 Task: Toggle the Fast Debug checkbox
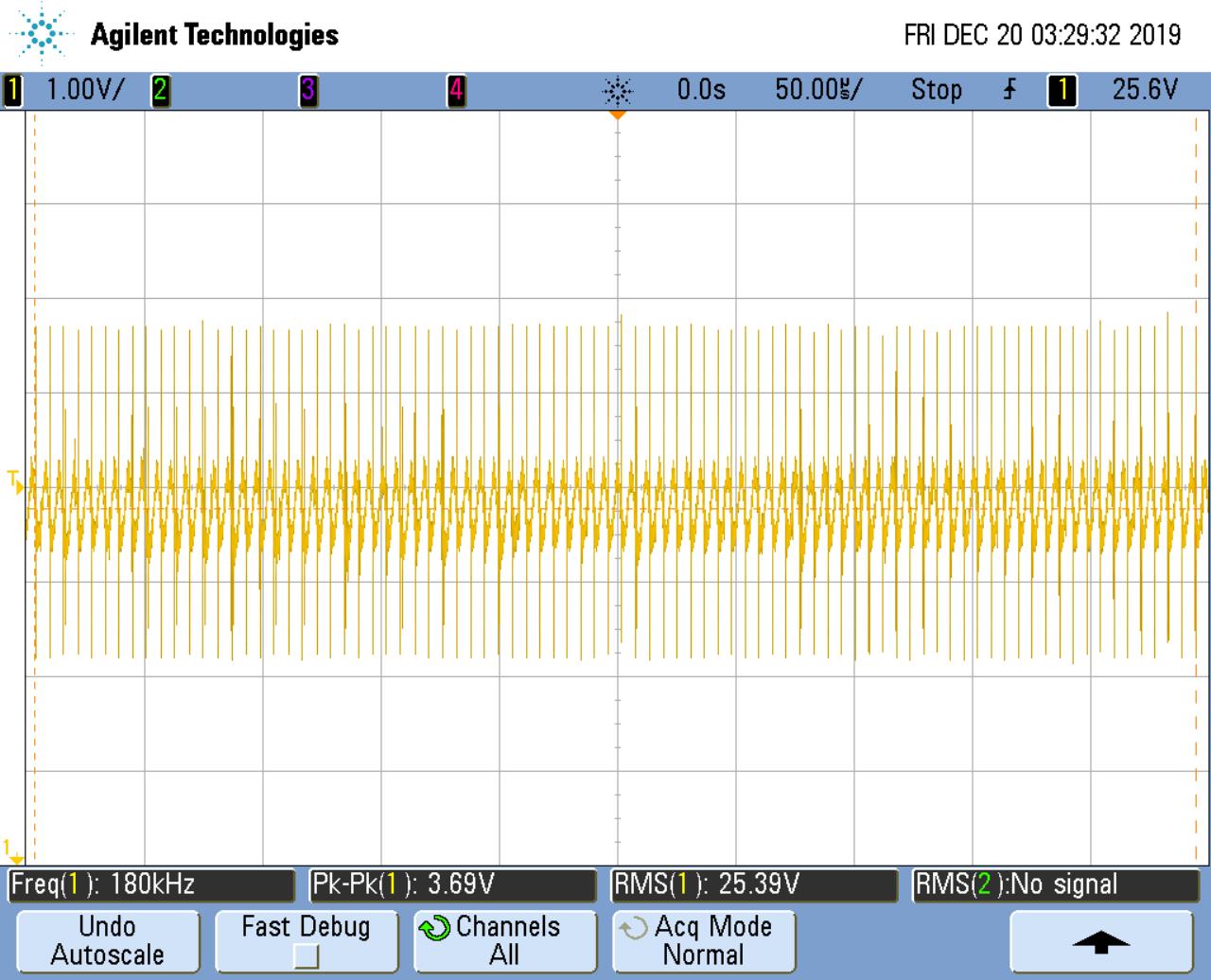pyautogui.click(x=306, y=957)
